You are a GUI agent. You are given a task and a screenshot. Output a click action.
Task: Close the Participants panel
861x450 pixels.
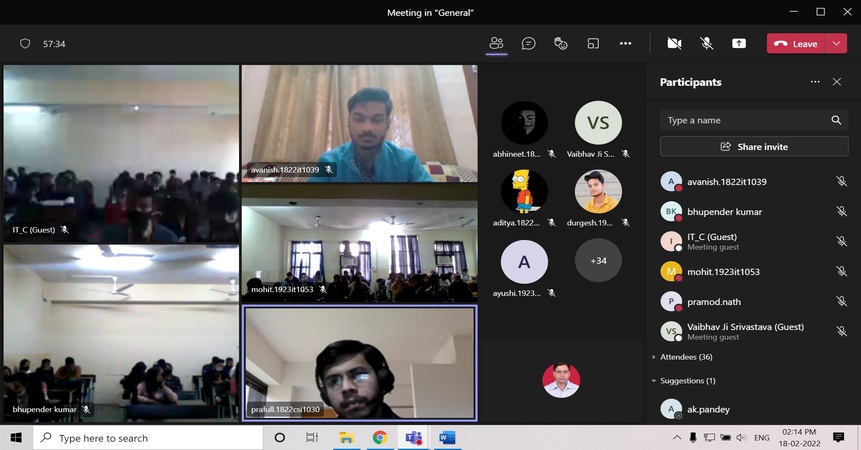point(837,82)
